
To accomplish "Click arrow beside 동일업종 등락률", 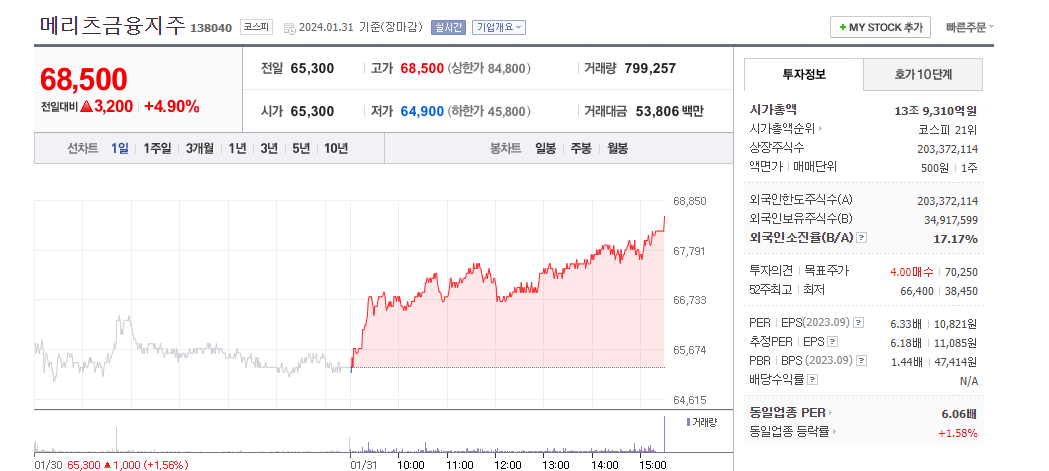I will pyautogui.click(x=834, y=432).
